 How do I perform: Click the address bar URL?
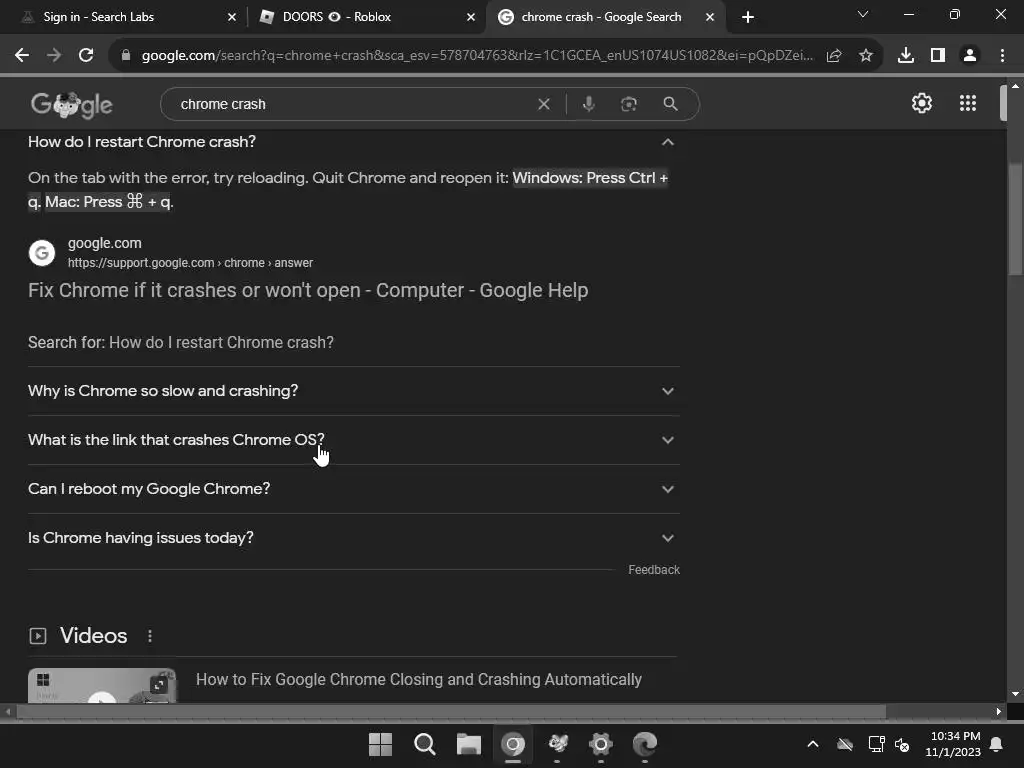477,56
